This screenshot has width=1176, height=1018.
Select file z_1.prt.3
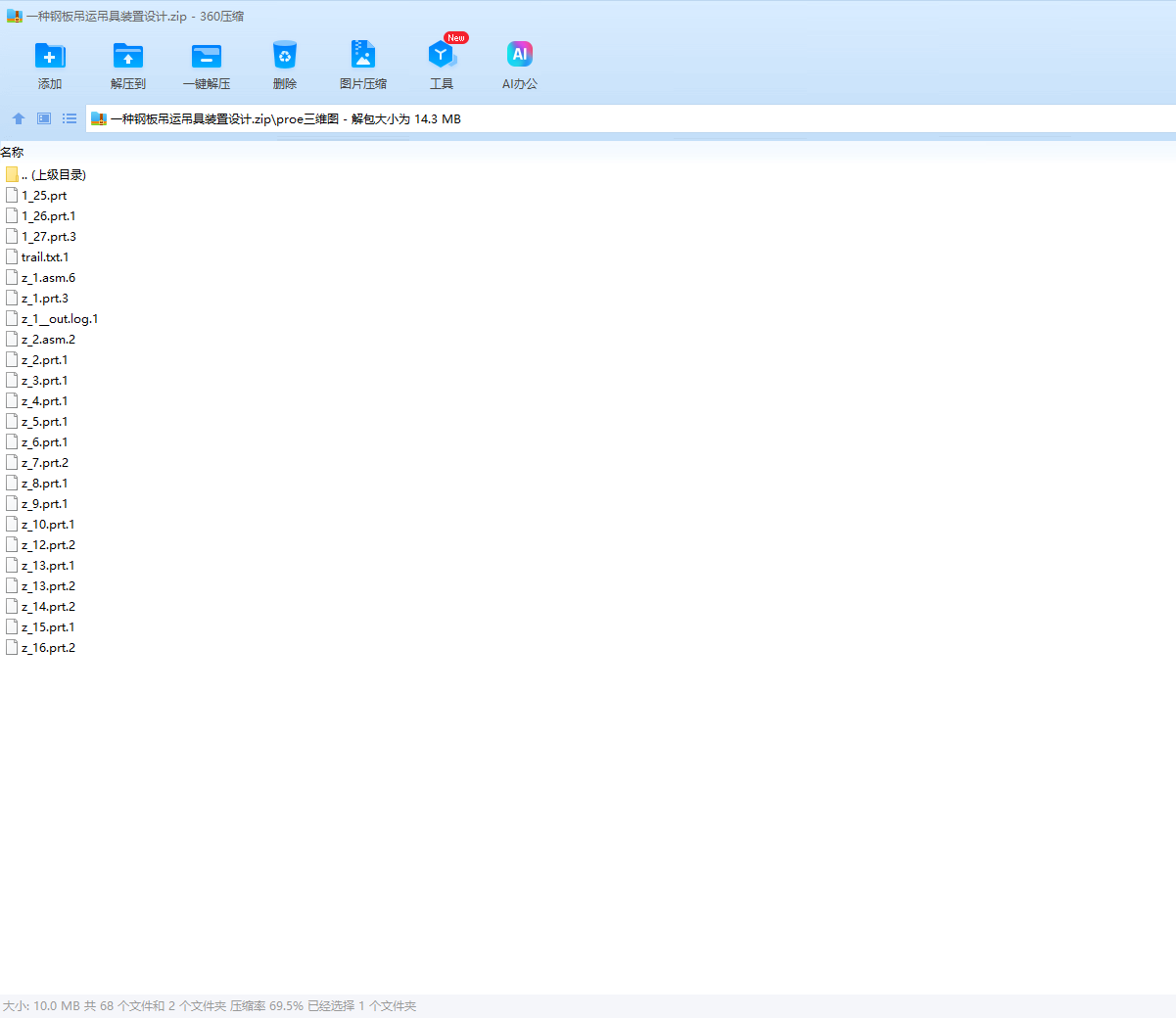click(x=37, y=298)
